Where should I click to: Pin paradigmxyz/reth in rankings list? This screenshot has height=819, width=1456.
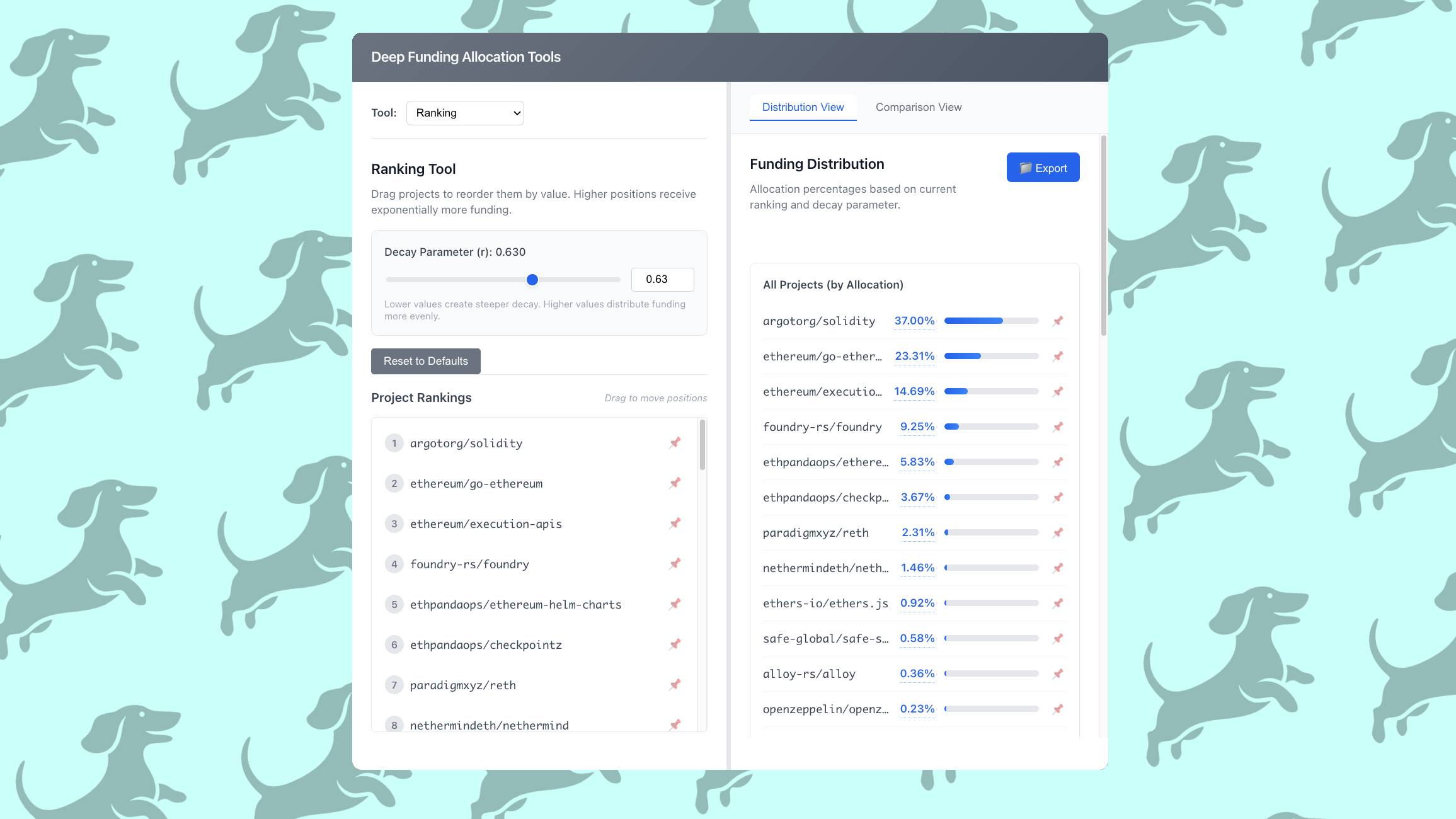[675, 685]
